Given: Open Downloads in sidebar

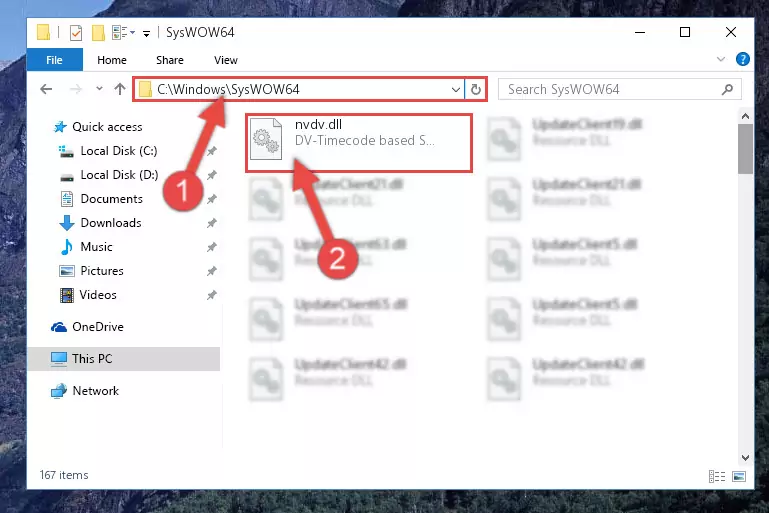Looking at the screenshot, I should (111, 223).
